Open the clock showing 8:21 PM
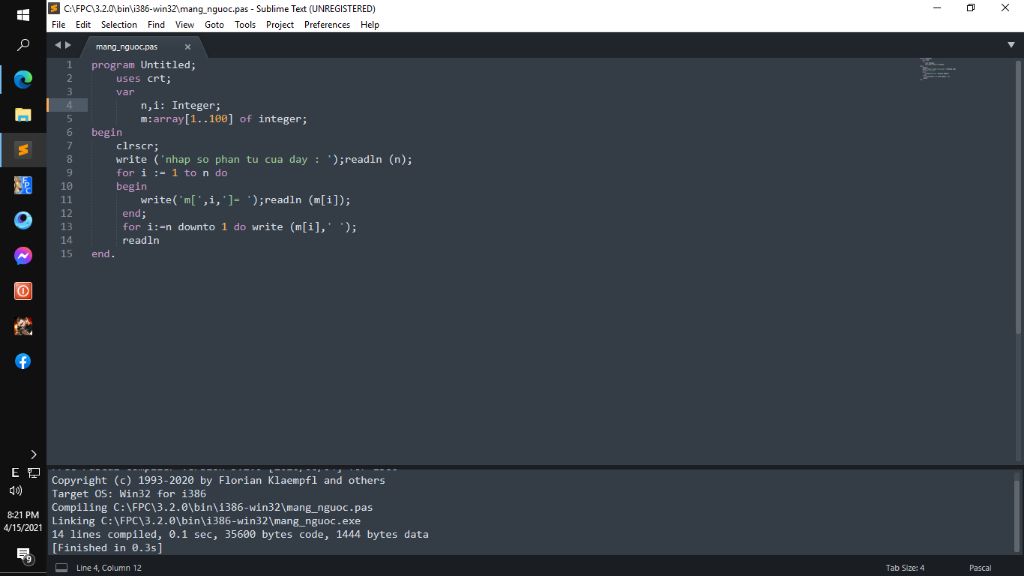This screenshot has width=1024, height=576. pos(23,521)
